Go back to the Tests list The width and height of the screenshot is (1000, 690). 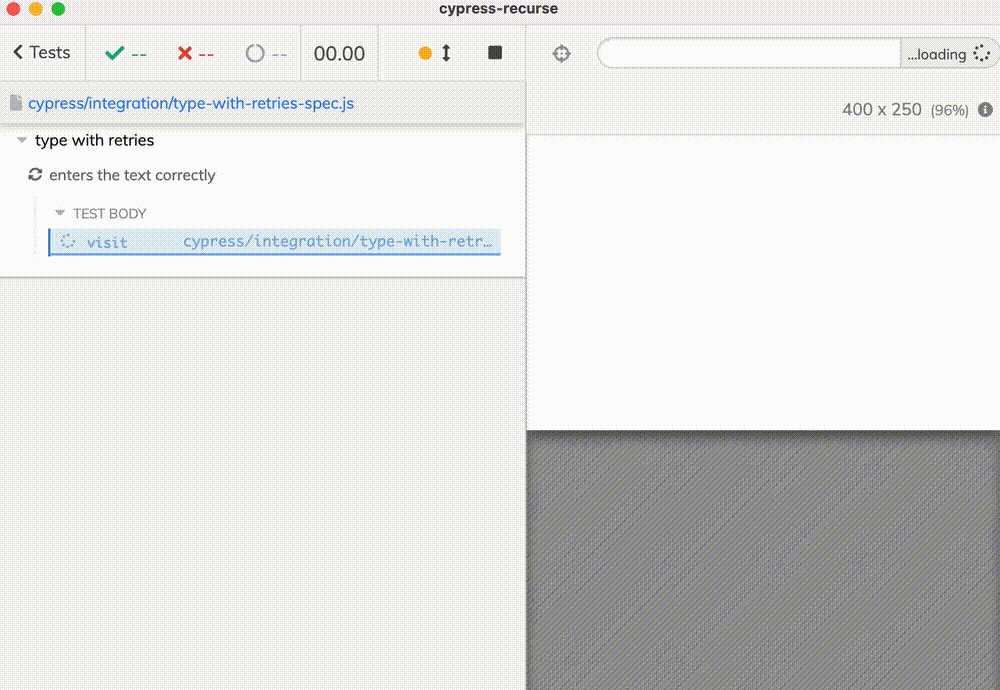(40, 52)
